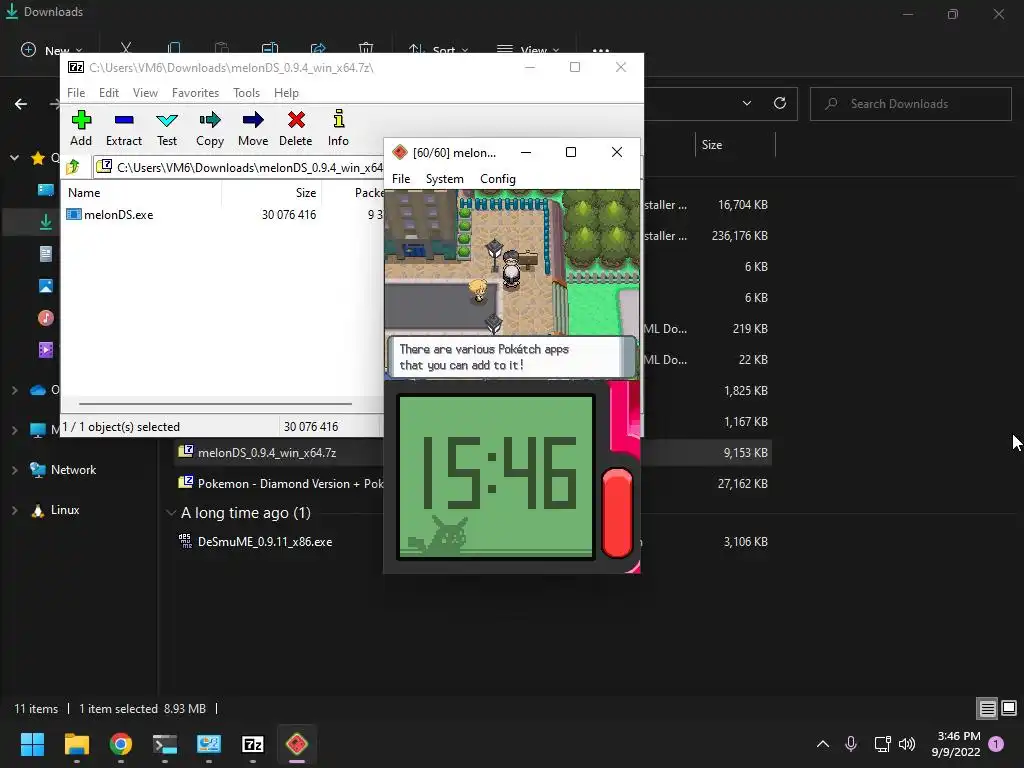Open Google Chrome from taskbar
Viewport: 1024px width, 768px height.
click(120, 744)
